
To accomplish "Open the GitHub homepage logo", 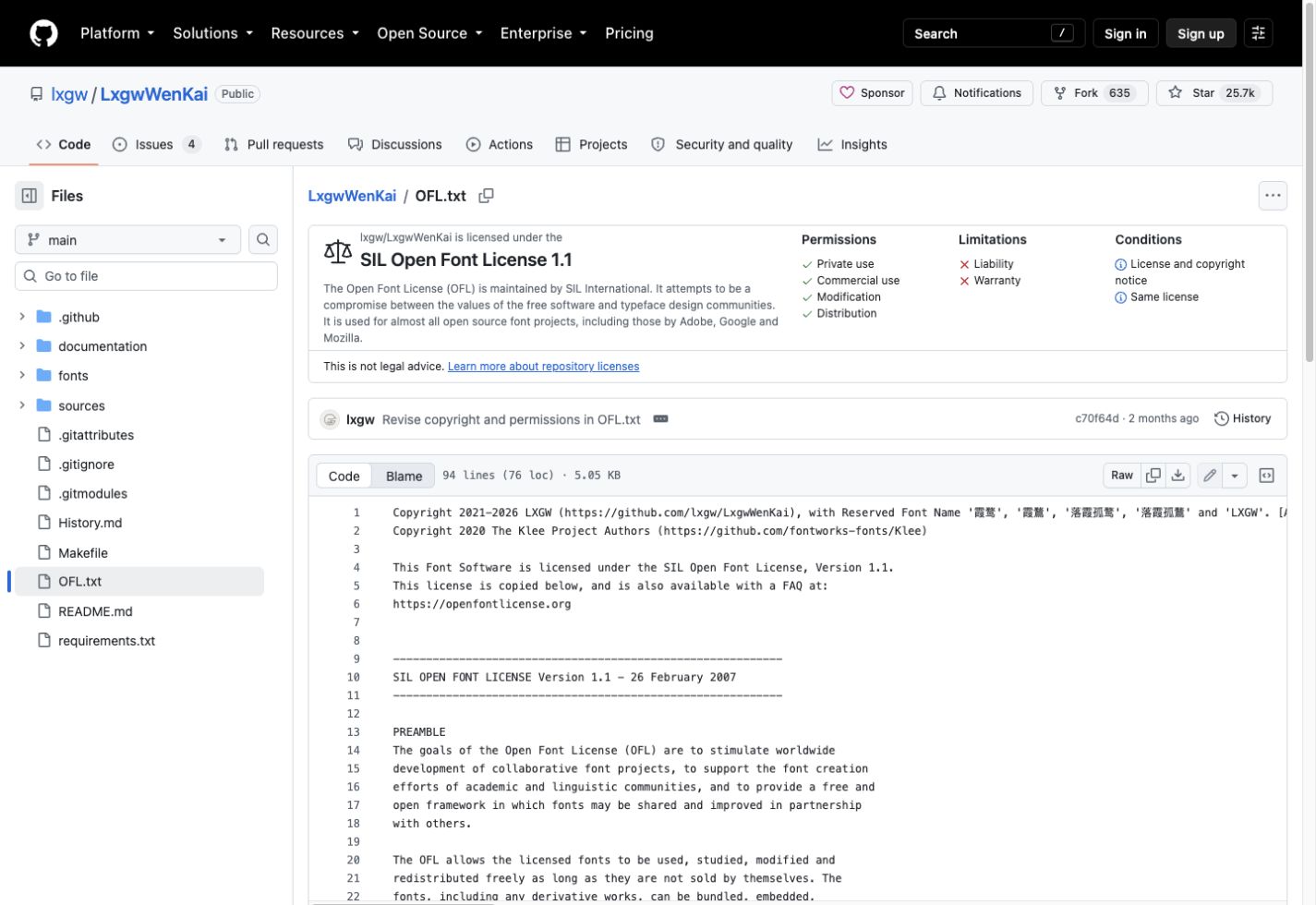I will (43, 33).
